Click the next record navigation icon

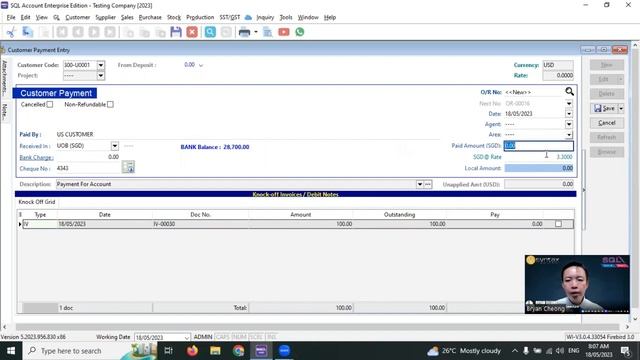(94, 32)
